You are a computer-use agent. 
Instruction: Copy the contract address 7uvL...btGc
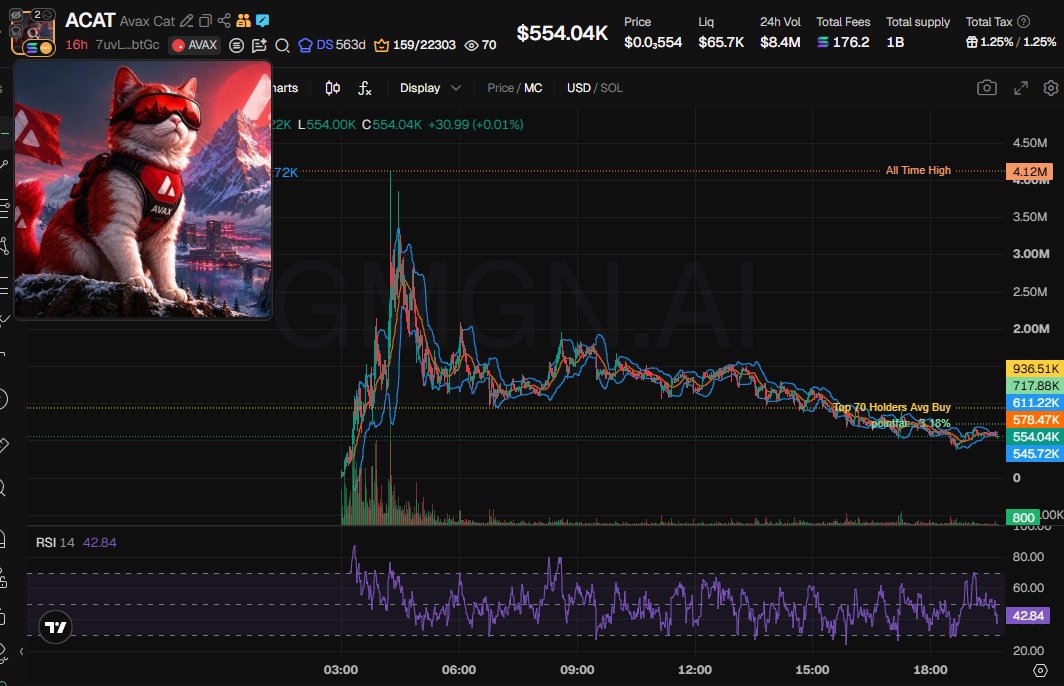click(128, 45)
